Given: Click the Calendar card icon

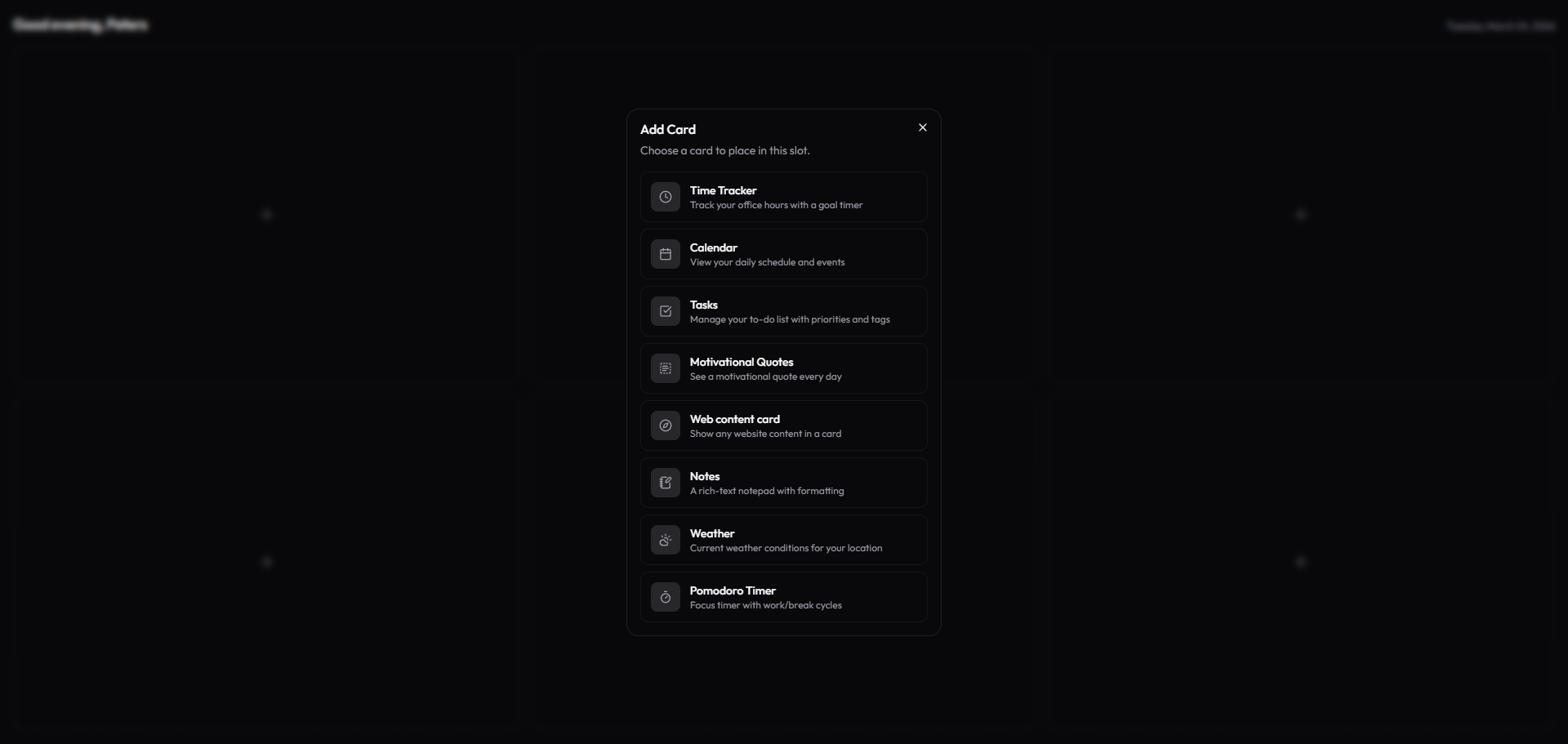Looking at the screenshot, I should tap(666, 254).
